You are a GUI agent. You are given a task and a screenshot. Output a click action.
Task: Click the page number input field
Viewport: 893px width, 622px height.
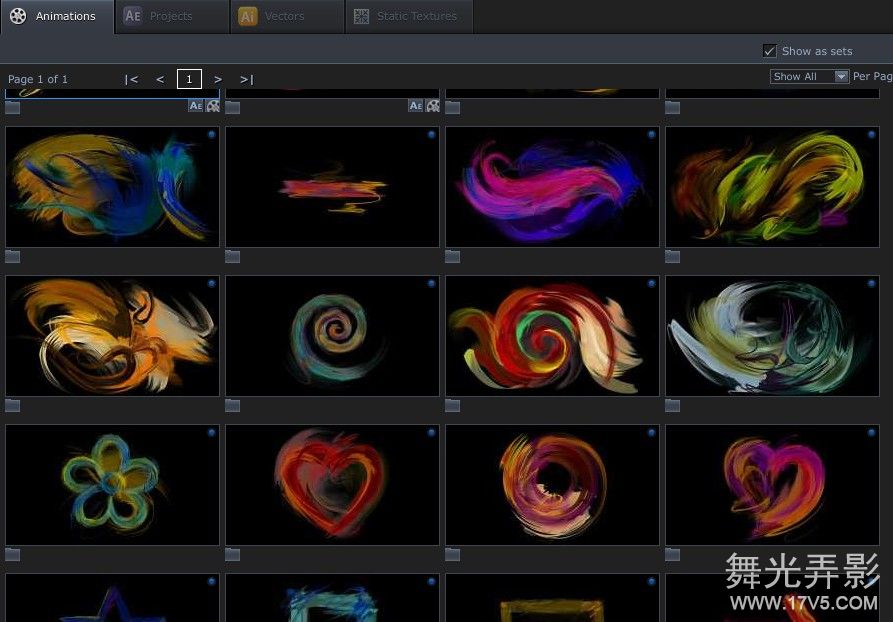[x=189, y=79]
